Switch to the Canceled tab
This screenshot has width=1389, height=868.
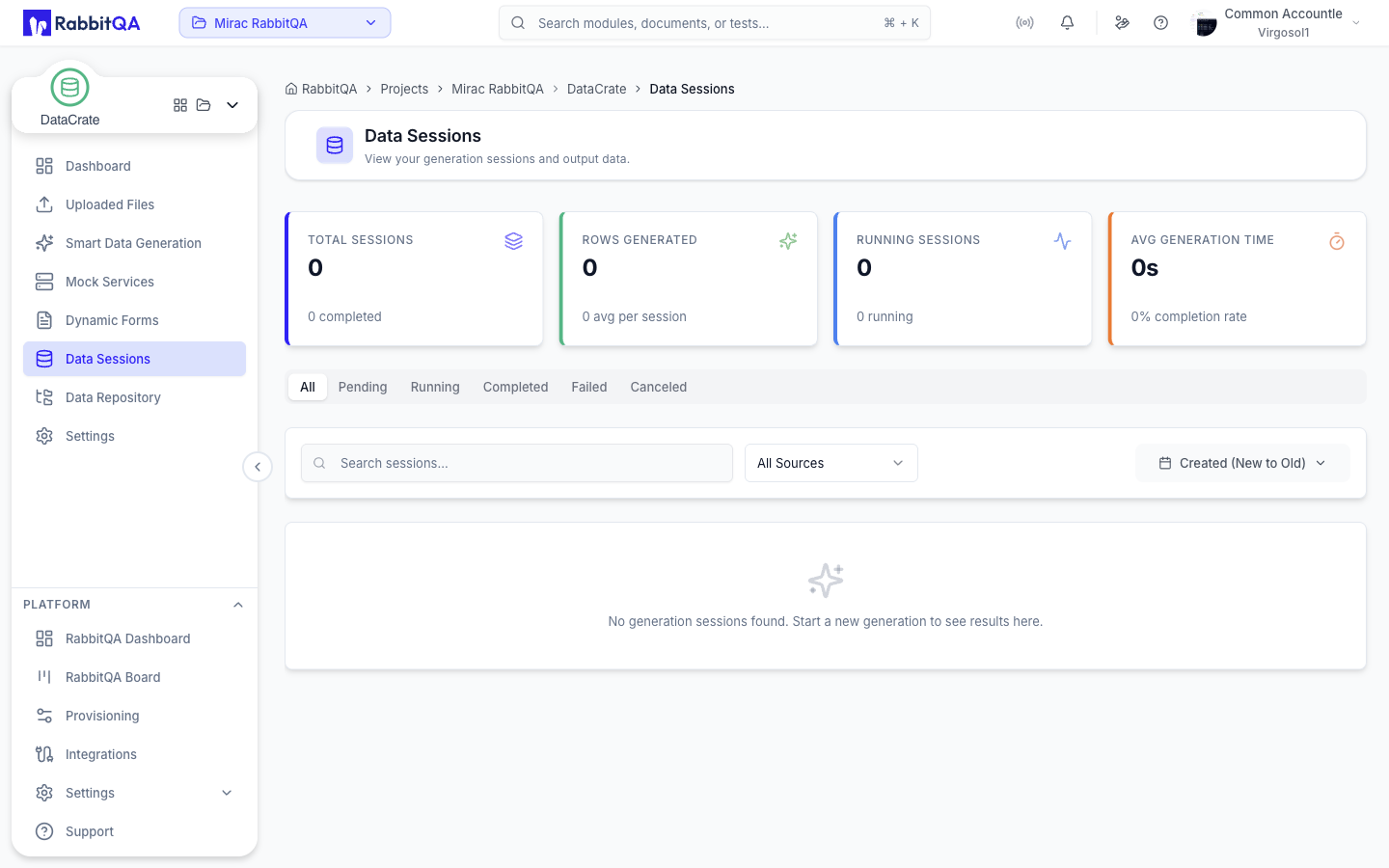coord(659,387)
